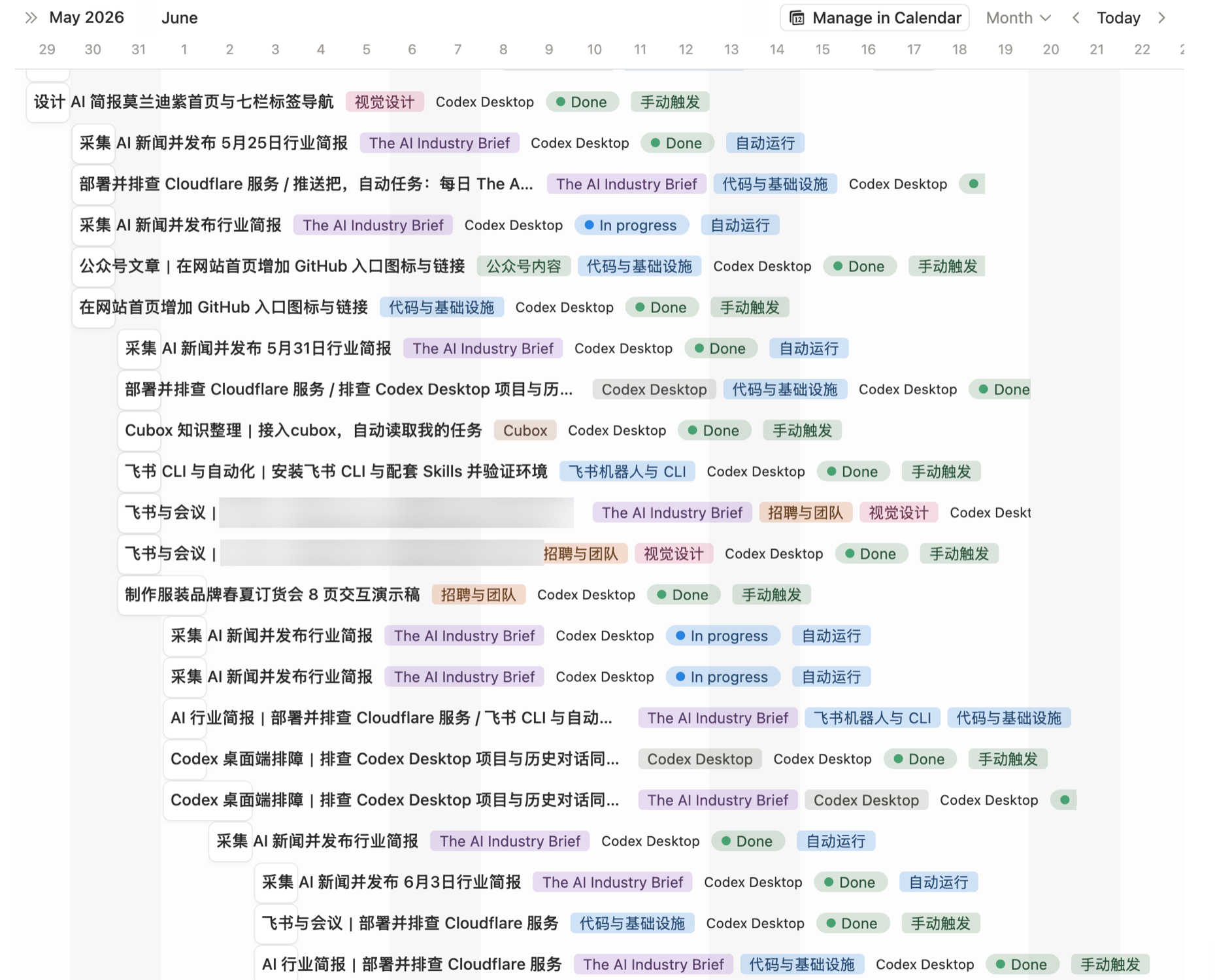The height and width of the screenshot is (980, 1215).
Task: Click the June month label
Action: click(180, 18)
